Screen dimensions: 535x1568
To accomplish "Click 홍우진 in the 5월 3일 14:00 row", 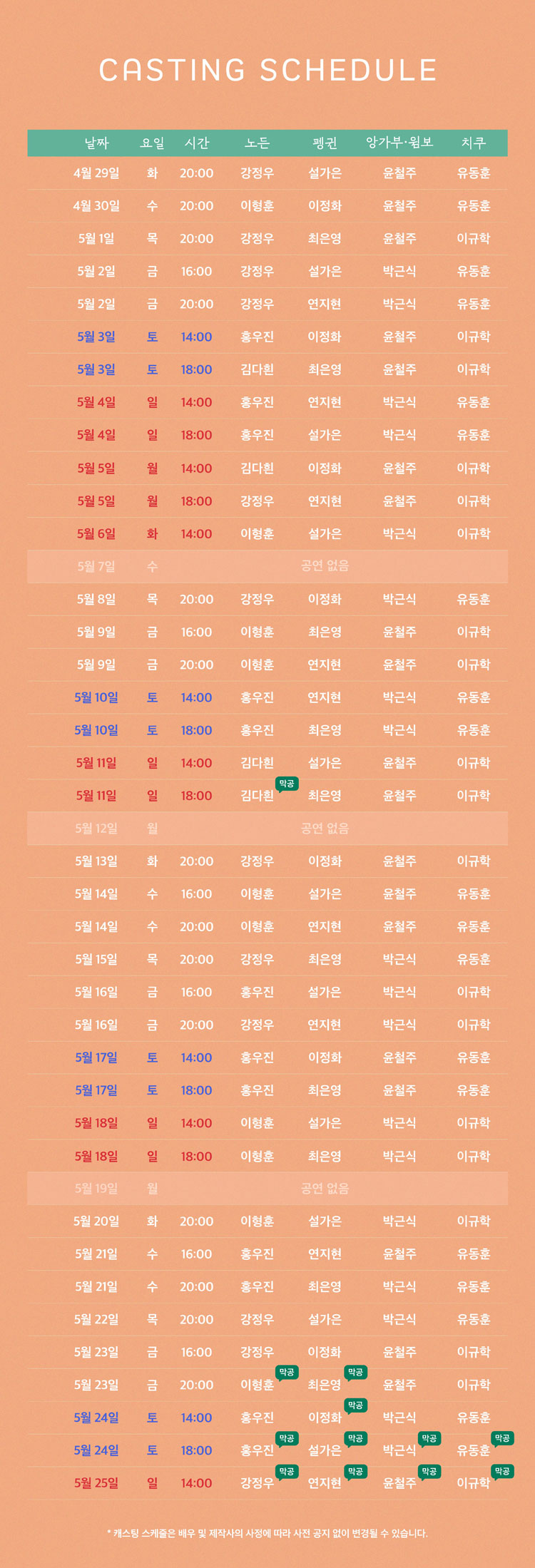I will 257,337.
